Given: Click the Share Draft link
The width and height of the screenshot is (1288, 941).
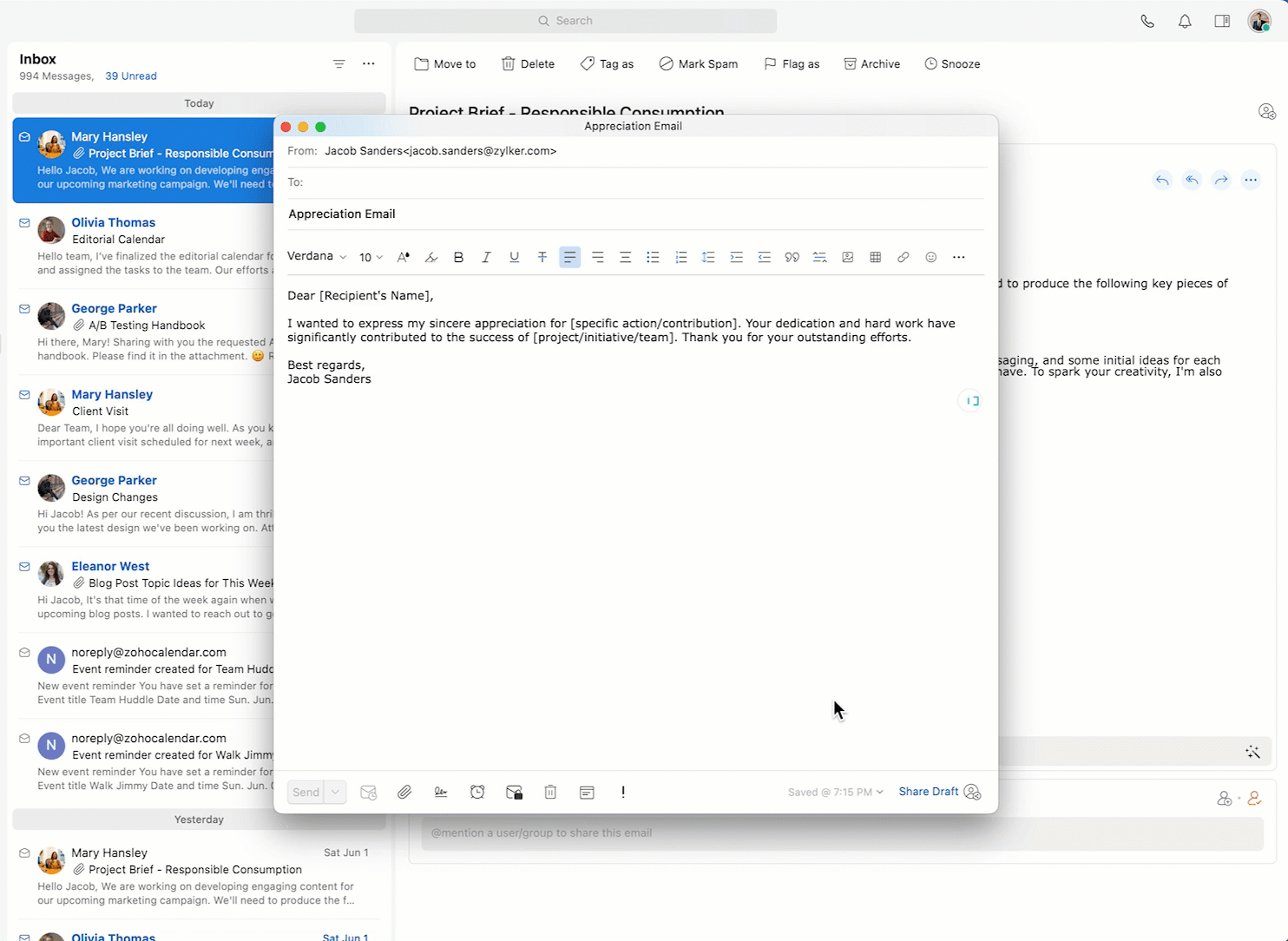Looking at the screenshot, I should pos(929,792).
